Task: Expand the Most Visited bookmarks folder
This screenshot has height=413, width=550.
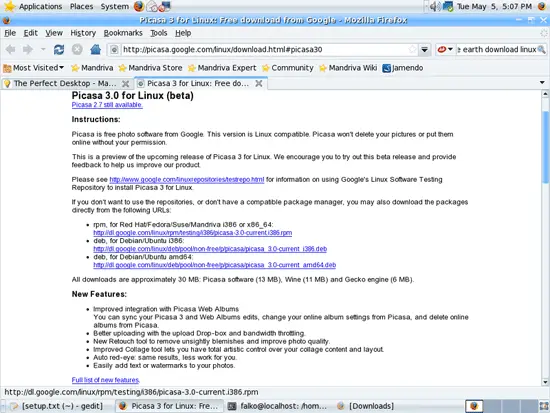Action: click(x=33, y=68)
